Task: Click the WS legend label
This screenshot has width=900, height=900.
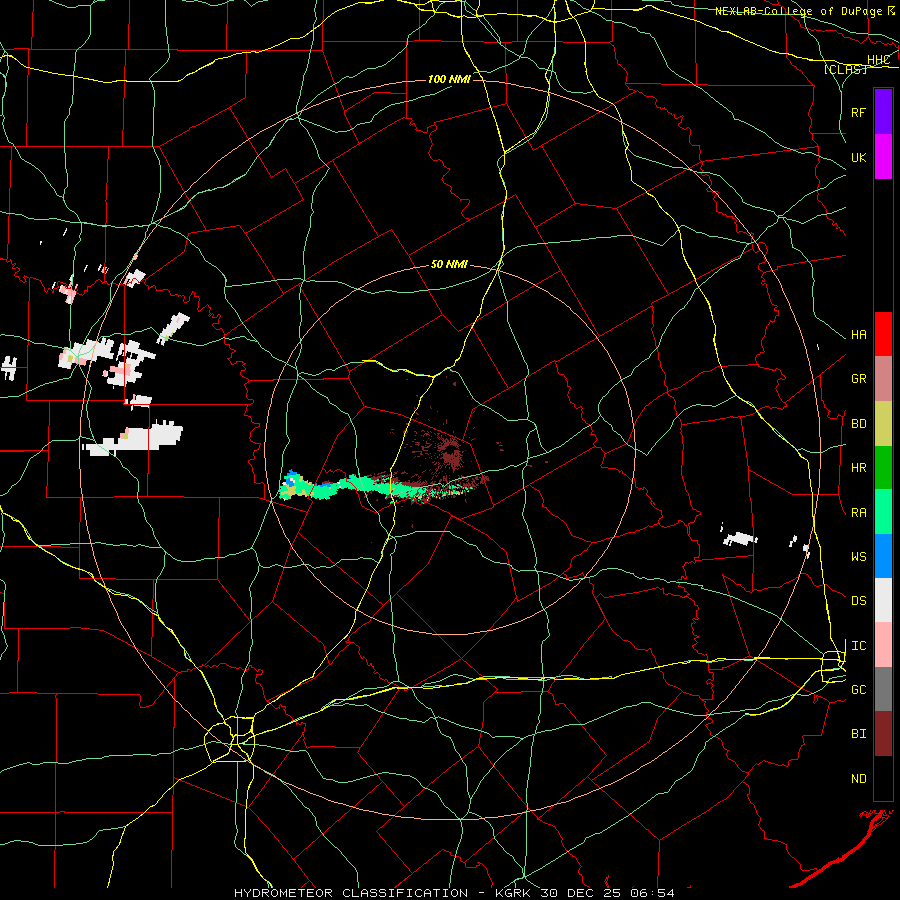Action: click(x=858, y=557)
